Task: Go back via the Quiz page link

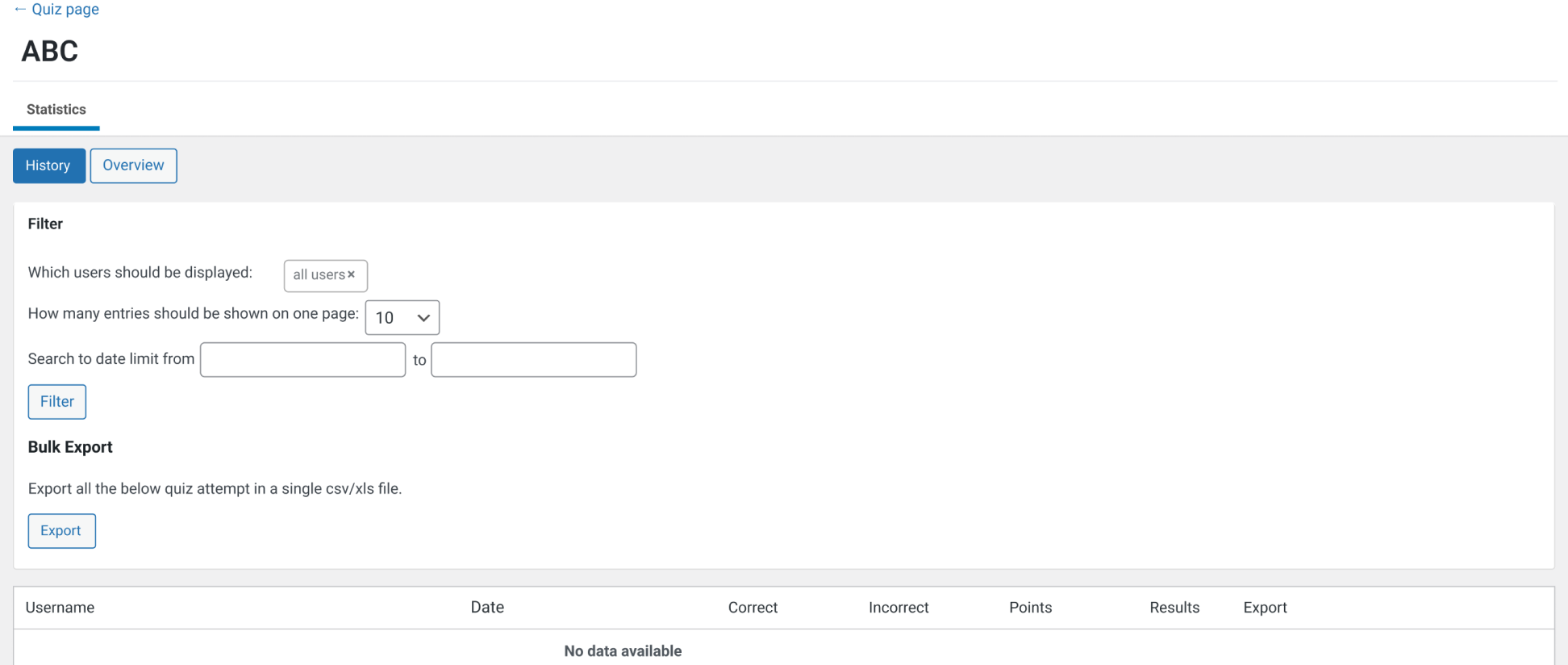Action: tap(56, 10)
